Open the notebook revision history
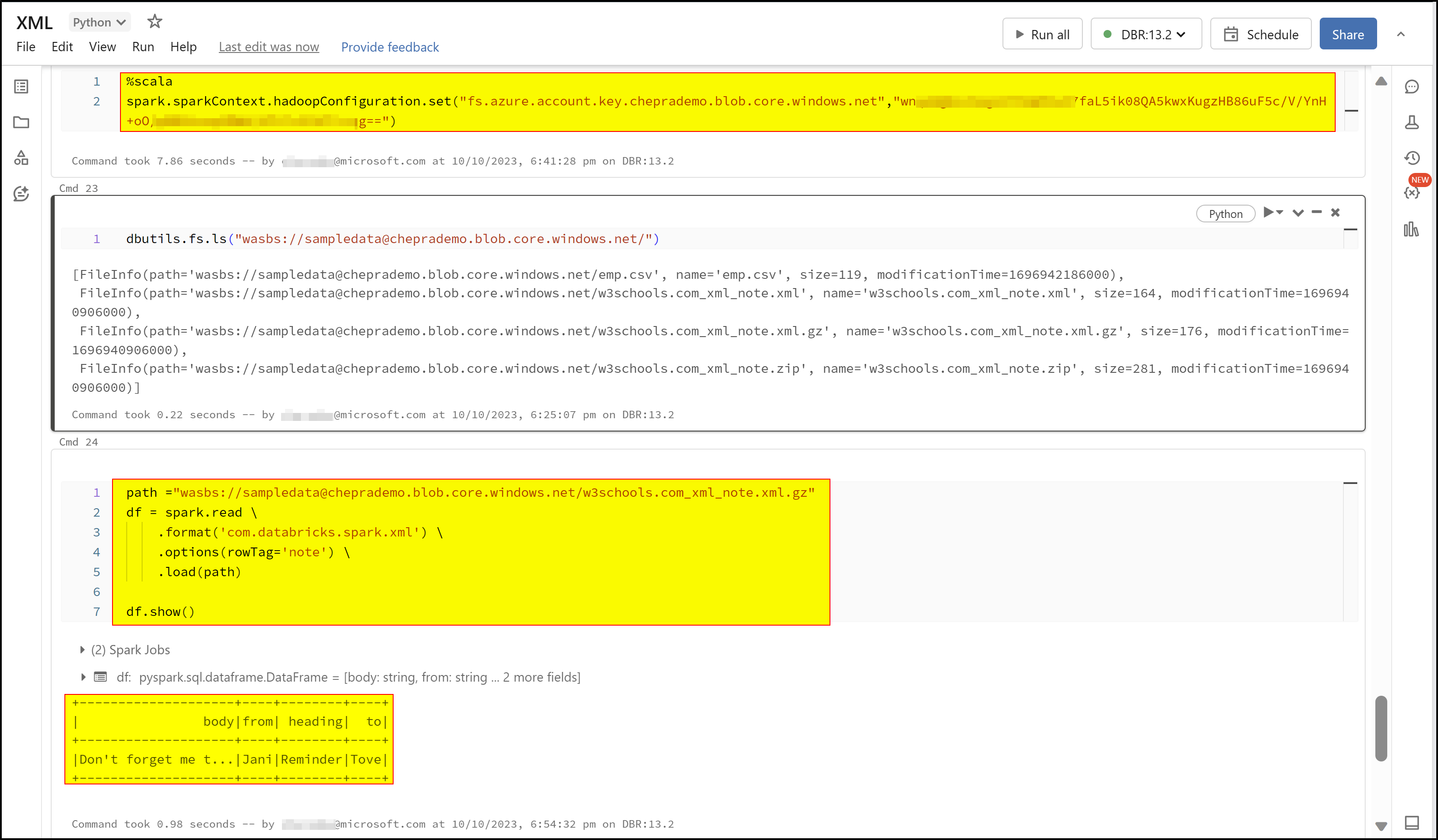This screenshot has height=840, width=1438. point(1413,158)
